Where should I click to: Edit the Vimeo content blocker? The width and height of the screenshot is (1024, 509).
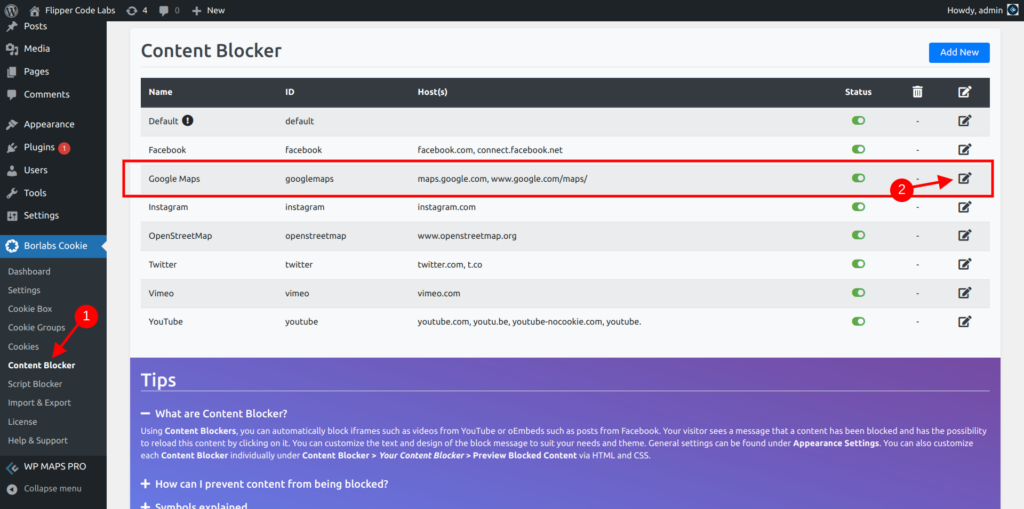click(x=965, y=293)
